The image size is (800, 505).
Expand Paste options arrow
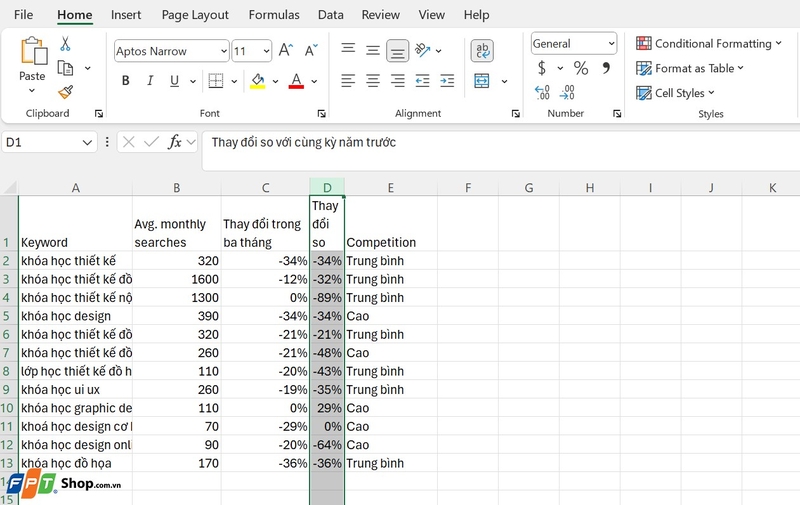(32, 90)
